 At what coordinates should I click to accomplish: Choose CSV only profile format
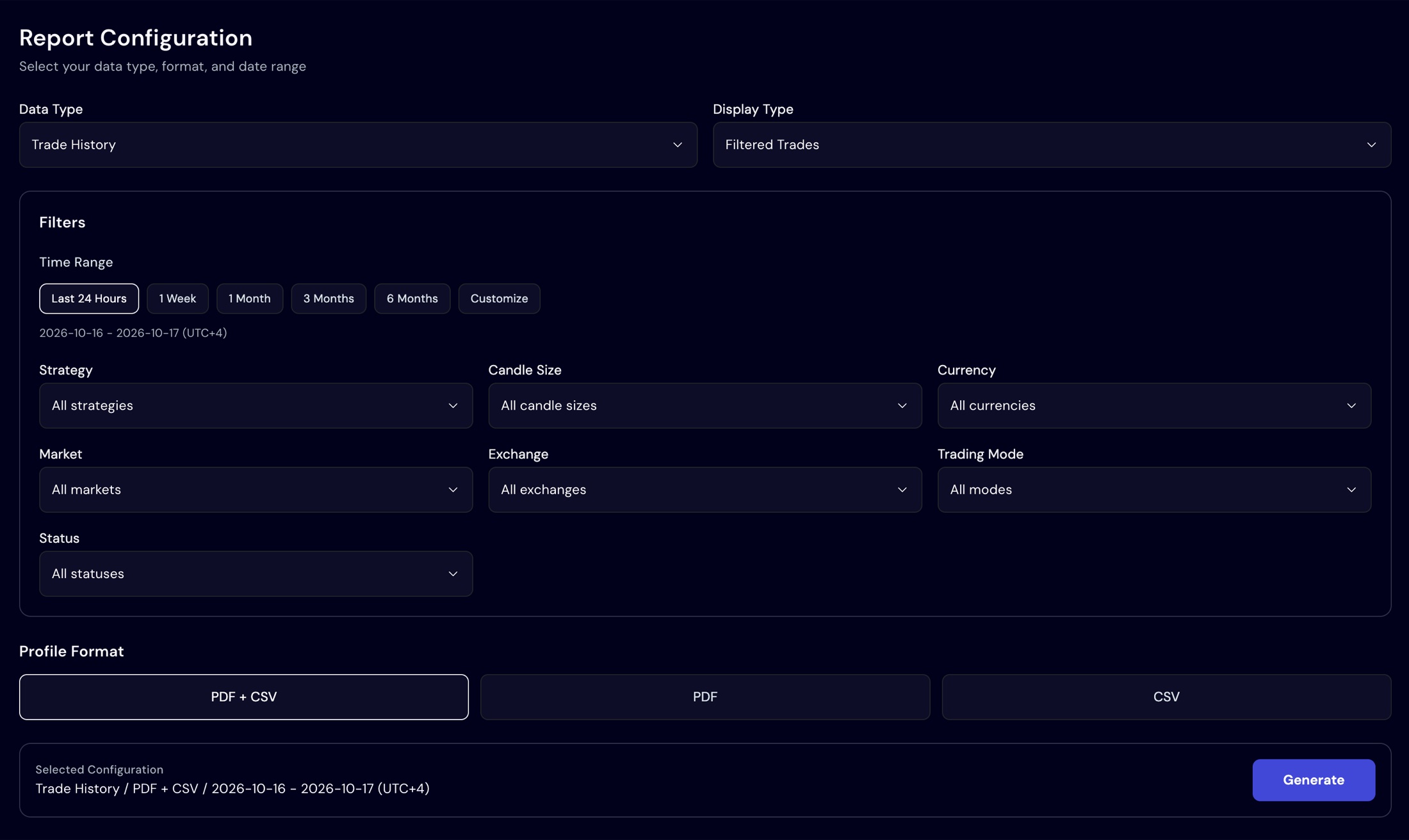pyautogui.click(x=1166, y=697)
